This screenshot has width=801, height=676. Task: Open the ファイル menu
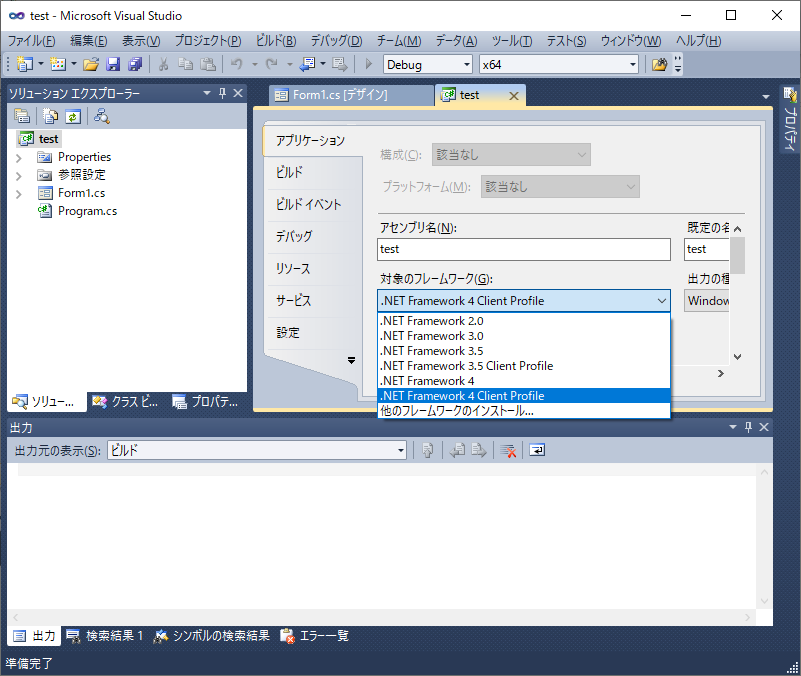[32, 40]
